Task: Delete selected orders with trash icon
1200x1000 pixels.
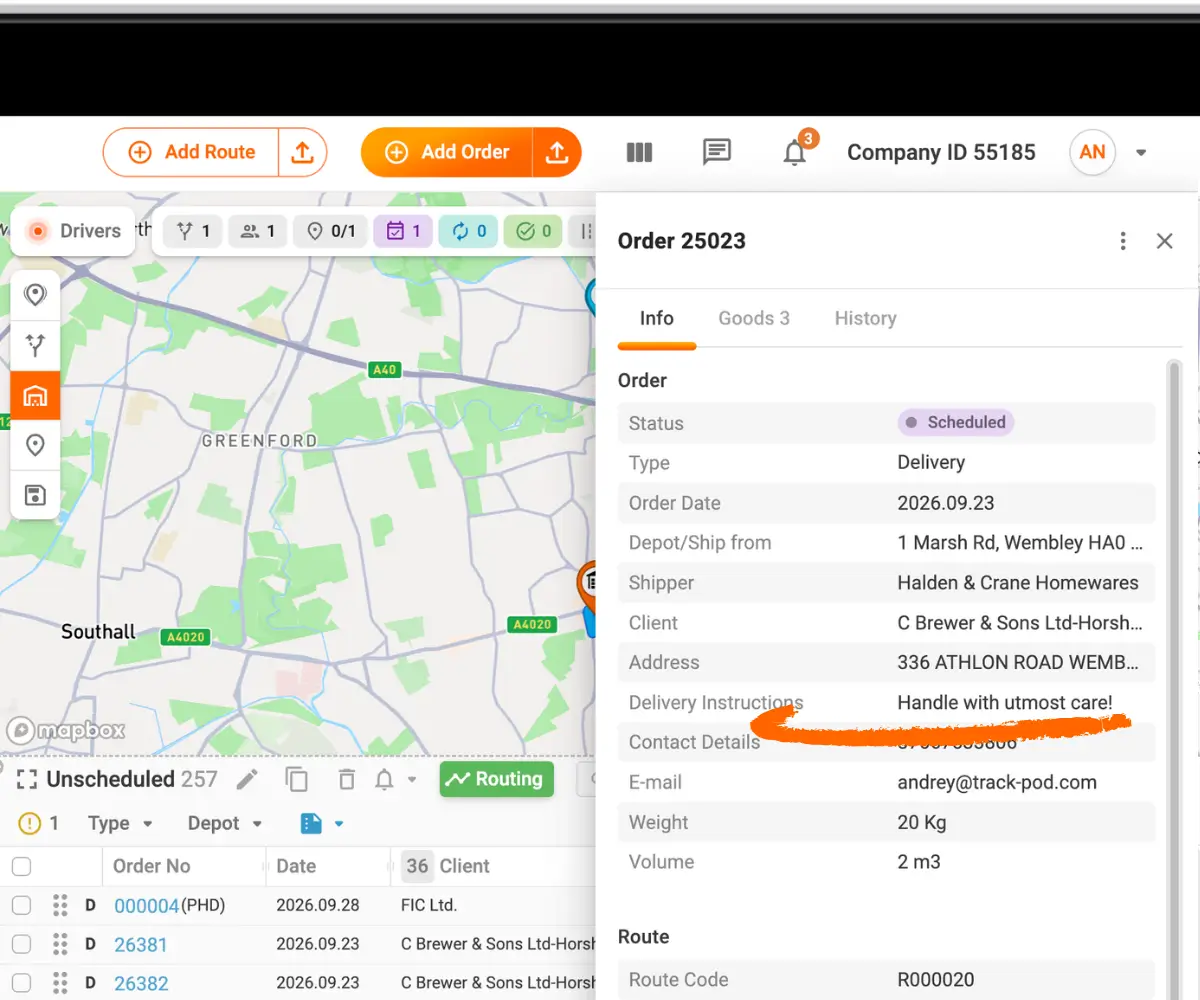Action: tap(346, 779)
